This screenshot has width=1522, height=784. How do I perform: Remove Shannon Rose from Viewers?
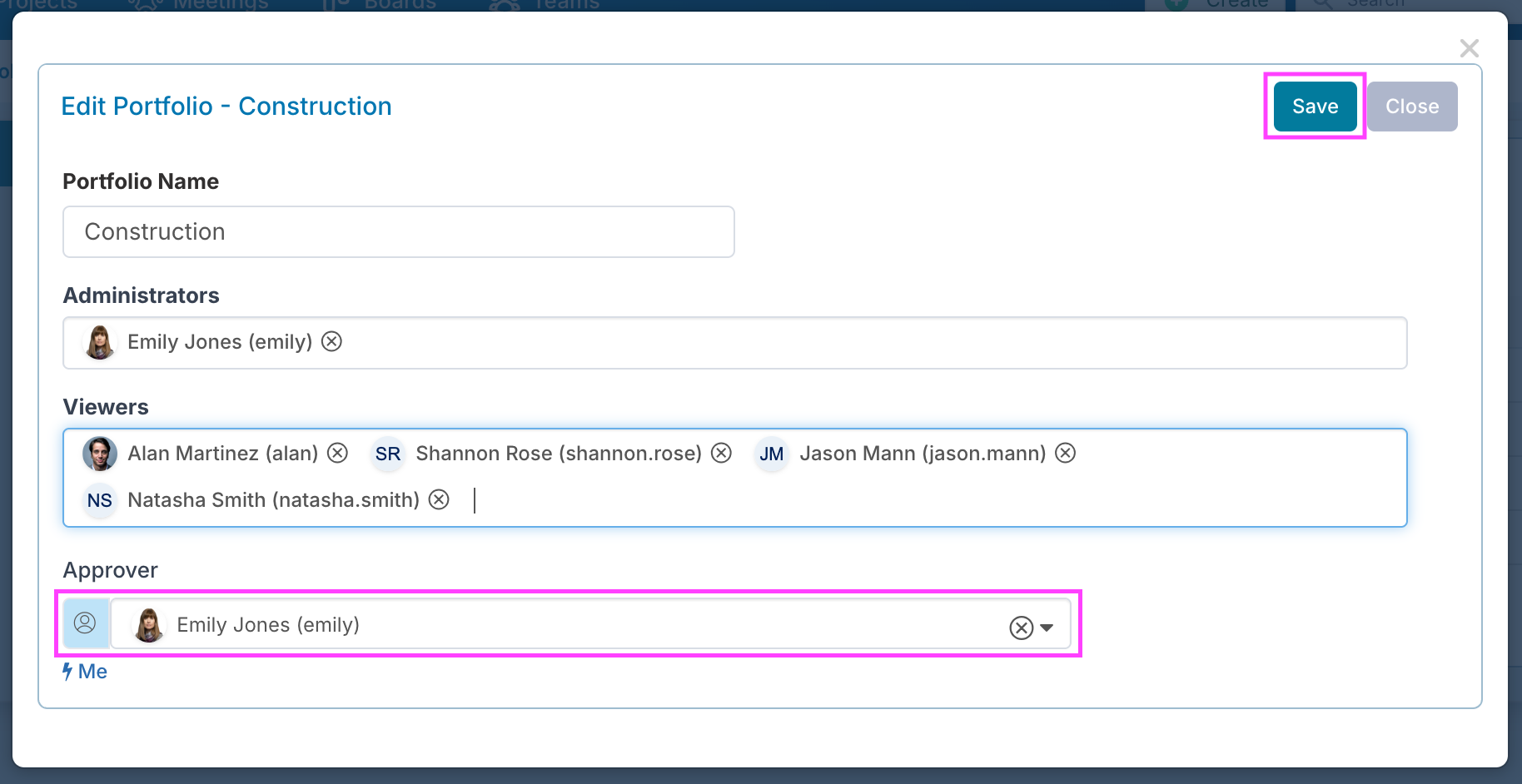(721, 453)
